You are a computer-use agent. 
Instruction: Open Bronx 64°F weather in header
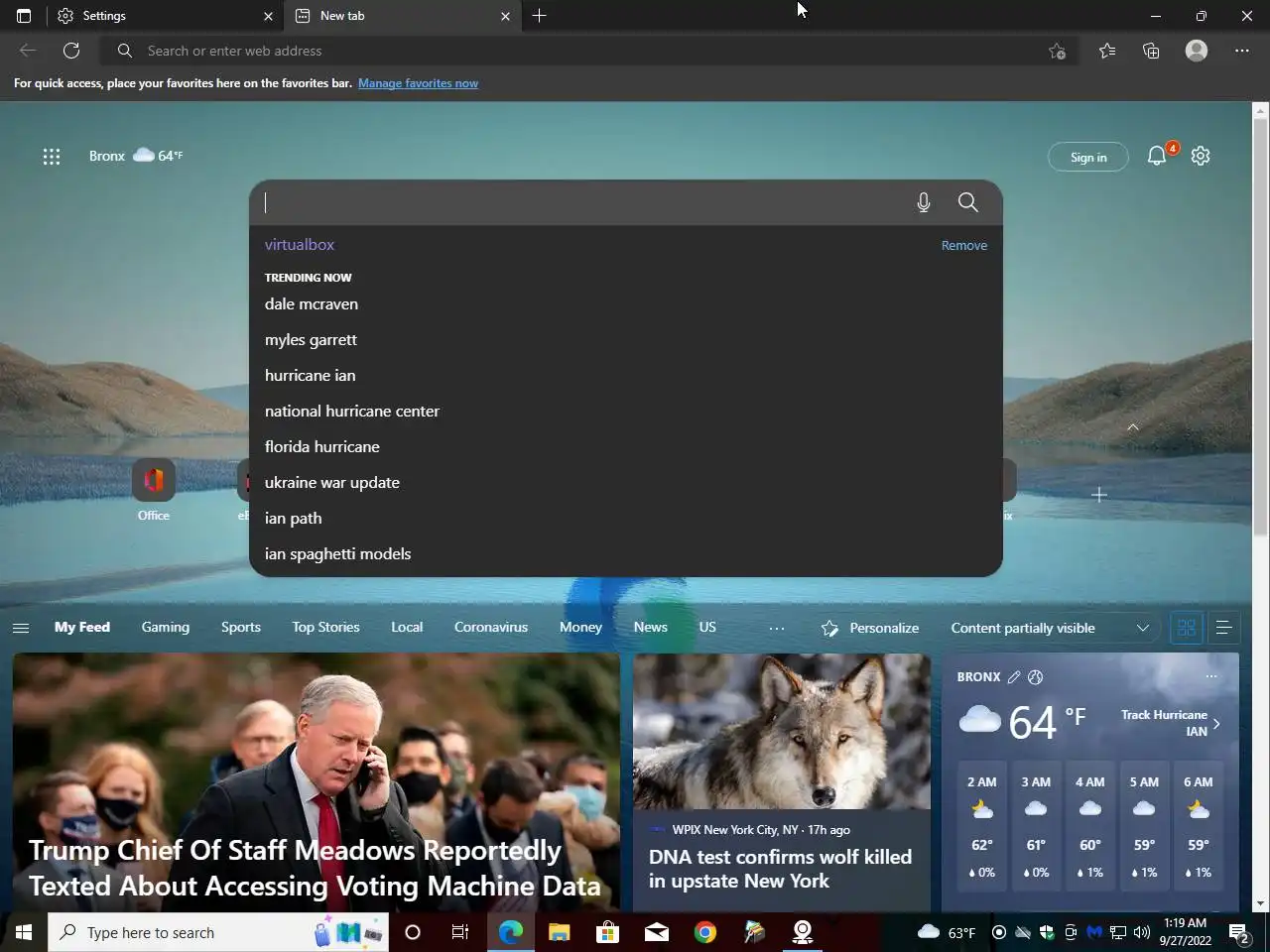[136, 156]
